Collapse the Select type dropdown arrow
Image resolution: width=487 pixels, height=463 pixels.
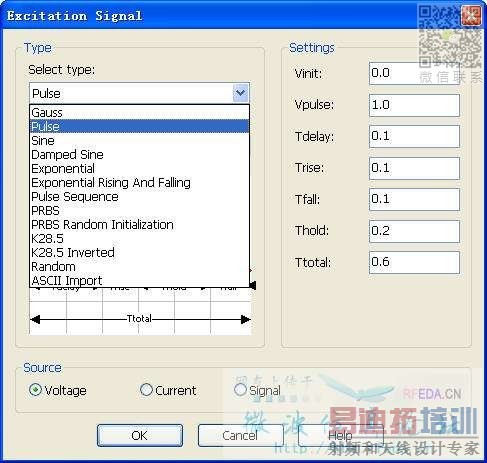coord(240,93)
